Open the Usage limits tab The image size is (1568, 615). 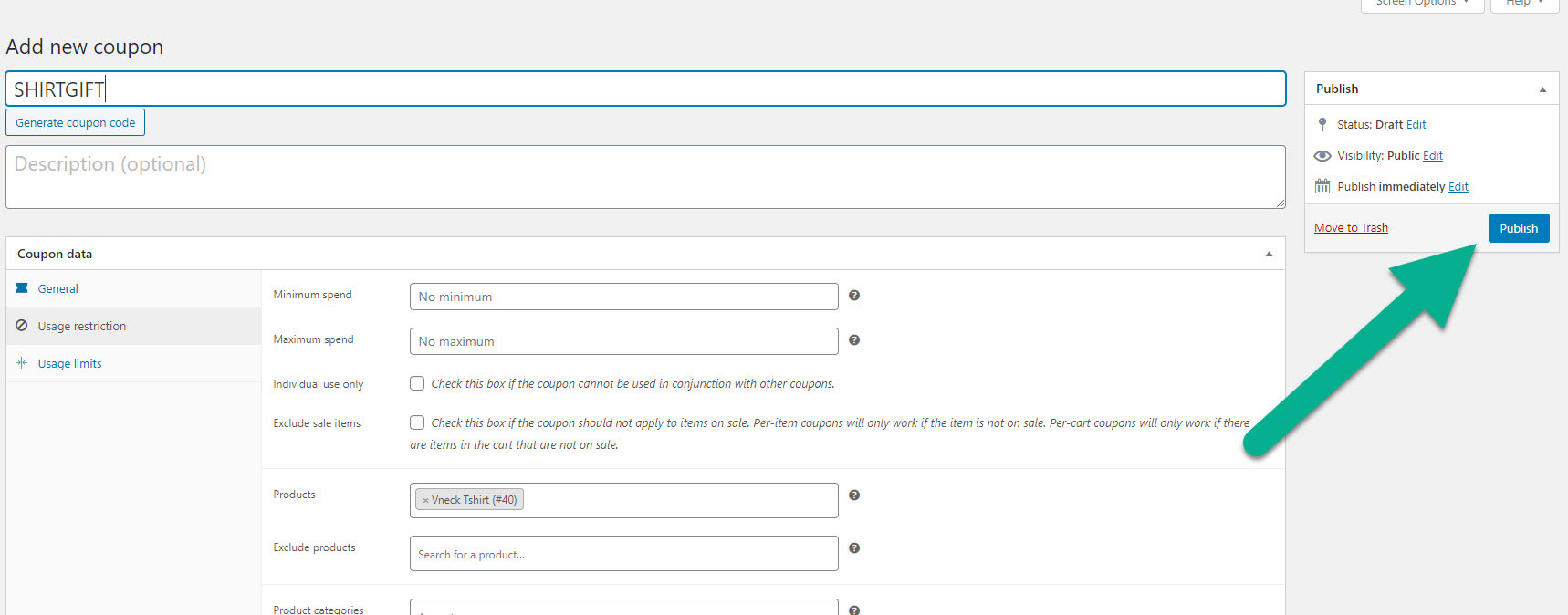(69, 364)
